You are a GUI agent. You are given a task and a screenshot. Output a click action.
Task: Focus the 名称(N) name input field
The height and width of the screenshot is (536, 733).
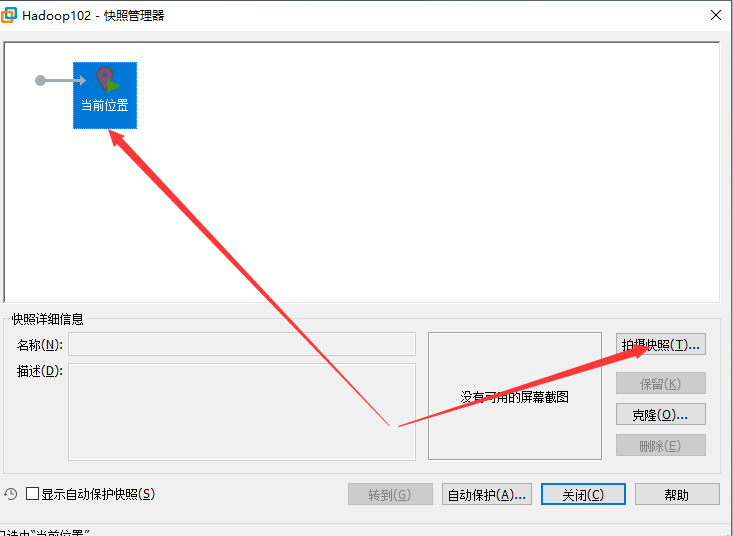pos(241,345)
